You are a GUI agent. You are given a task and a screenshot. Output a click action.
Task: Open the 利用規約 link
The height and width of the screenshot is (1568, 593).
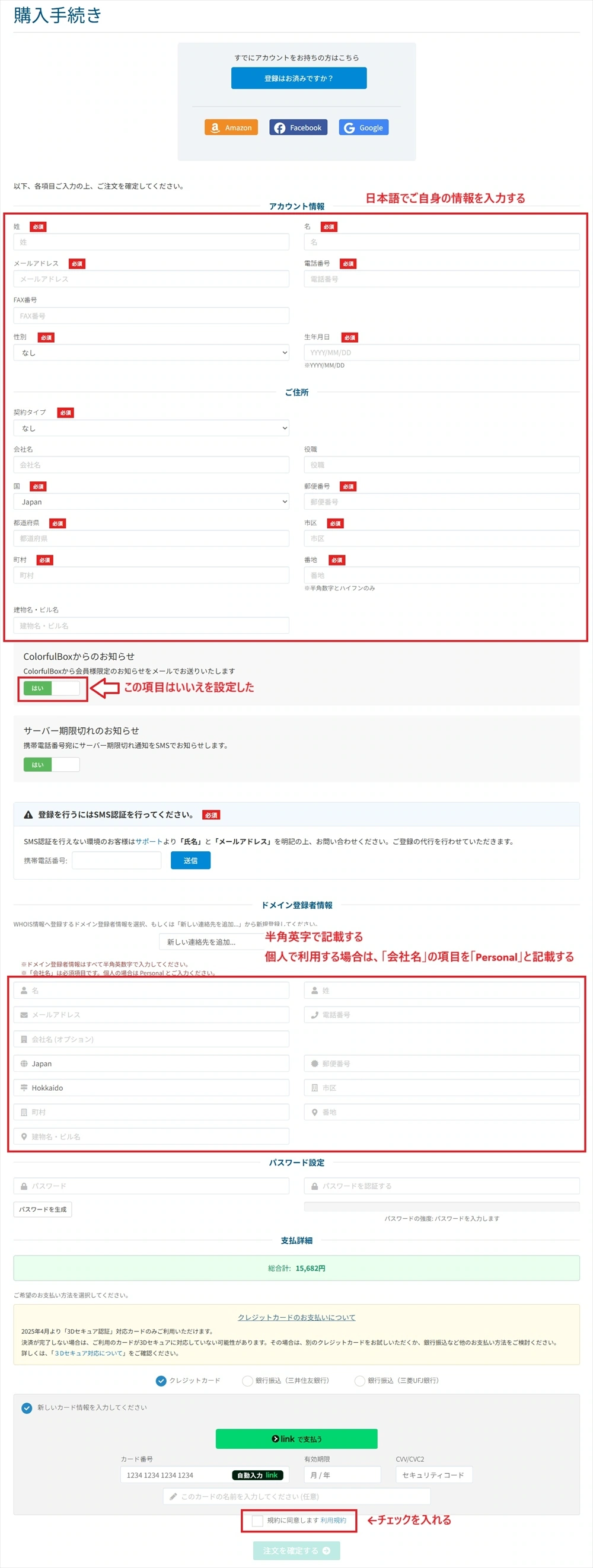(333, 1521)
